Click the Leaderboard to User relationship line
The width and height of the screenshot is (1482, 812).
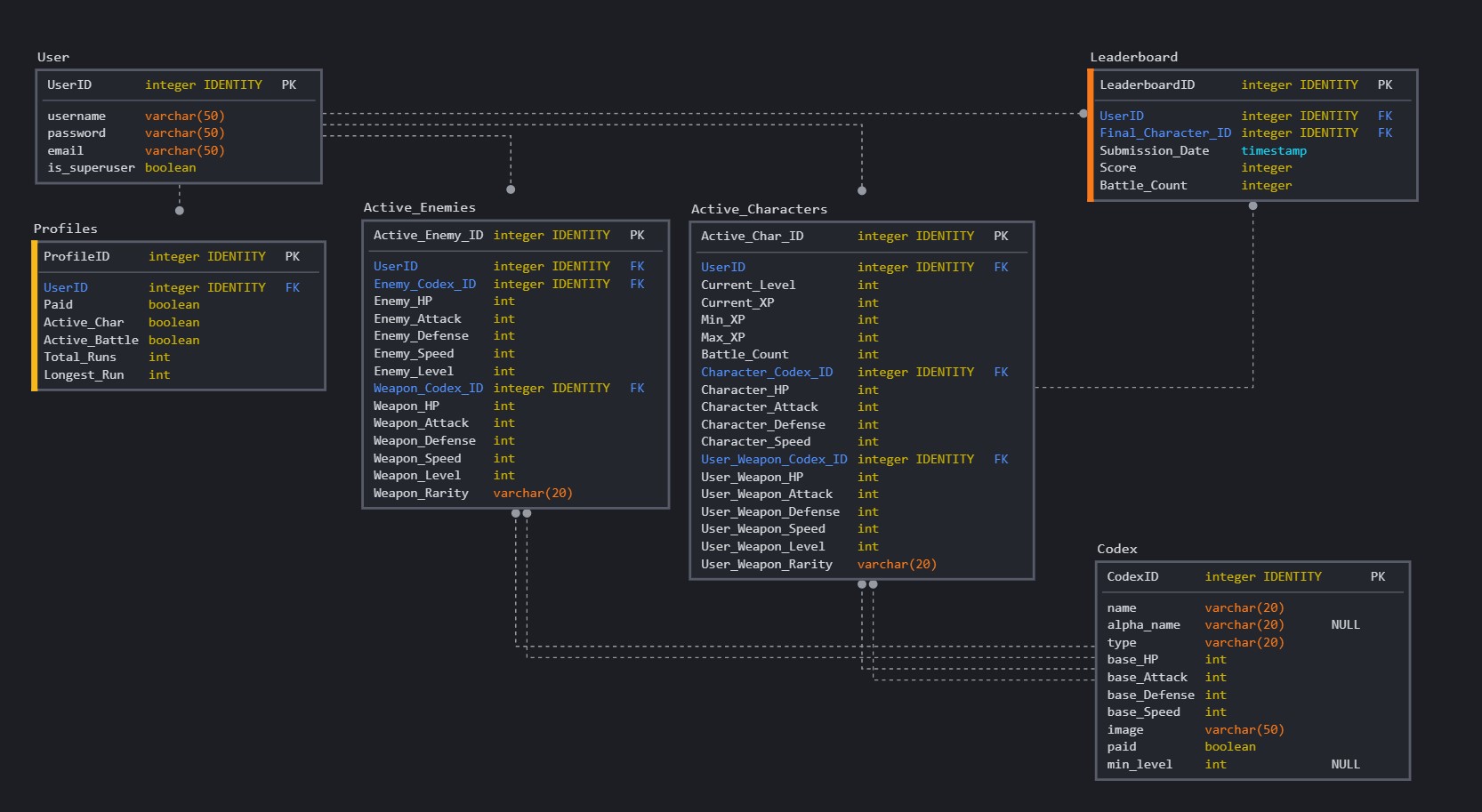tap(712, 114)
